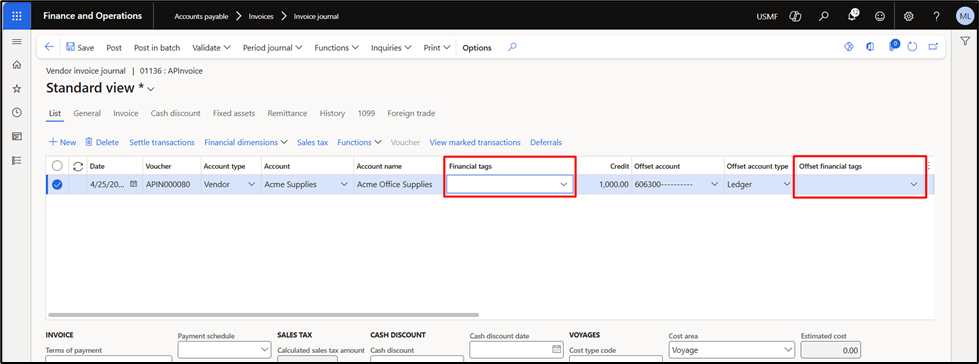Uncheck the selected journal row checkbox
The height and width of the screenshot is (364, 979).
(x=57, y=184)
